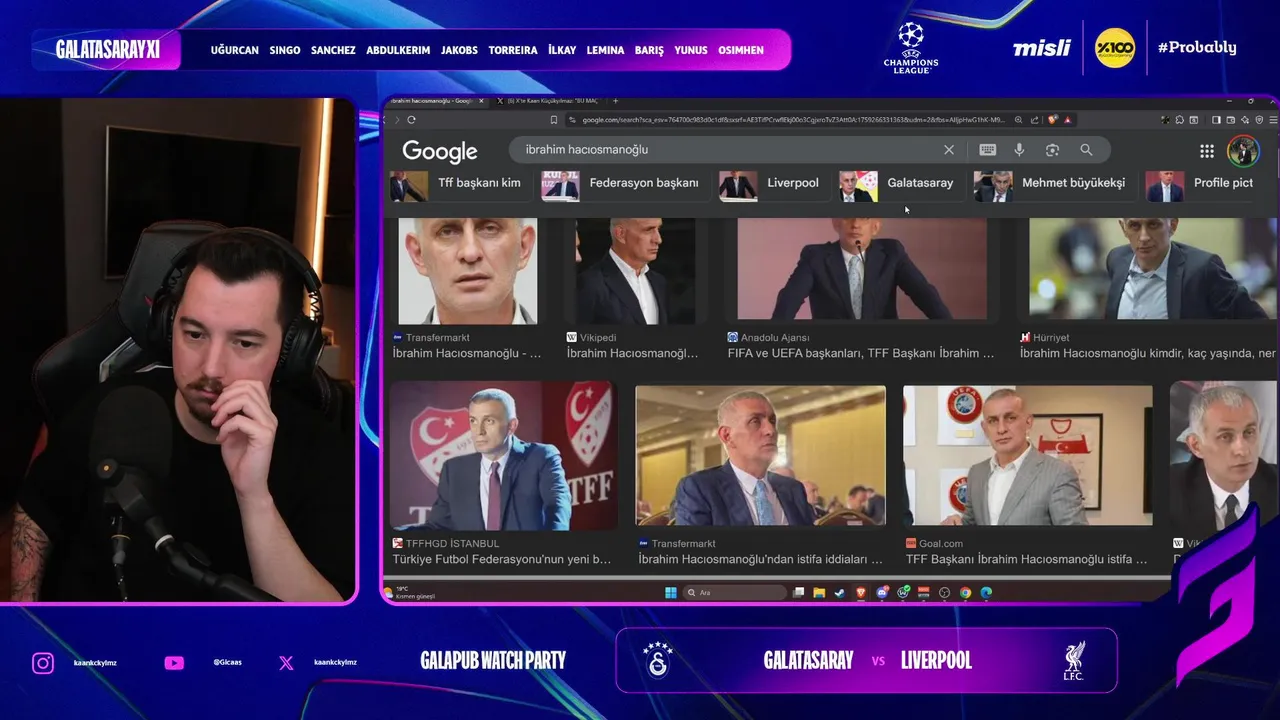Switch to ibrahim hacıosmanoğlu Google tab
Screen dimensions: 1280x720
click(430, 101)
